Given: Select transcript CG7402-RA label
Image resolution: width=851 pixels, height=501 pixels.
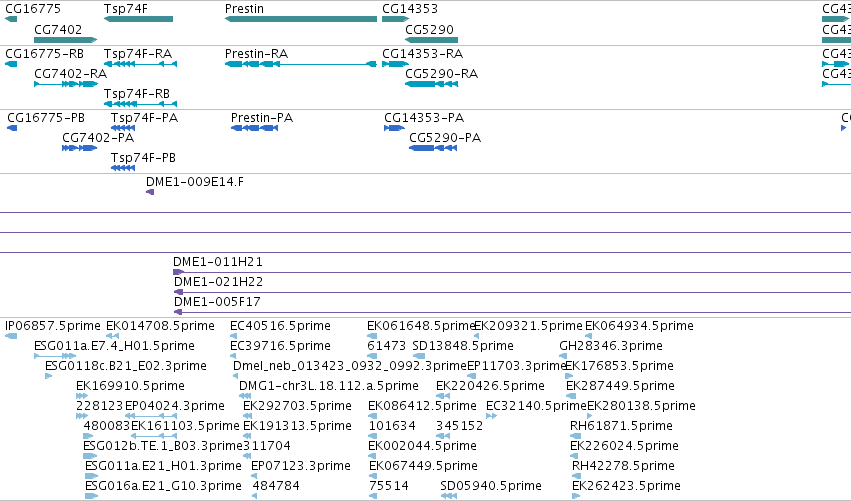Looking at the screenshot, I should (71, 74).
